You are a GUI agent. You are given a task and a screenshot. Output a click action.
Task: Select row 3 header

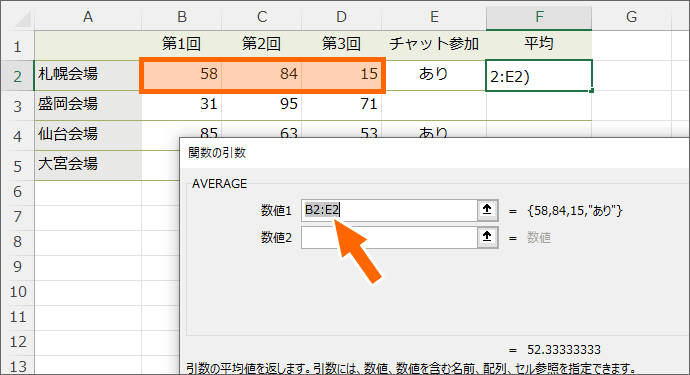point(18,106)
